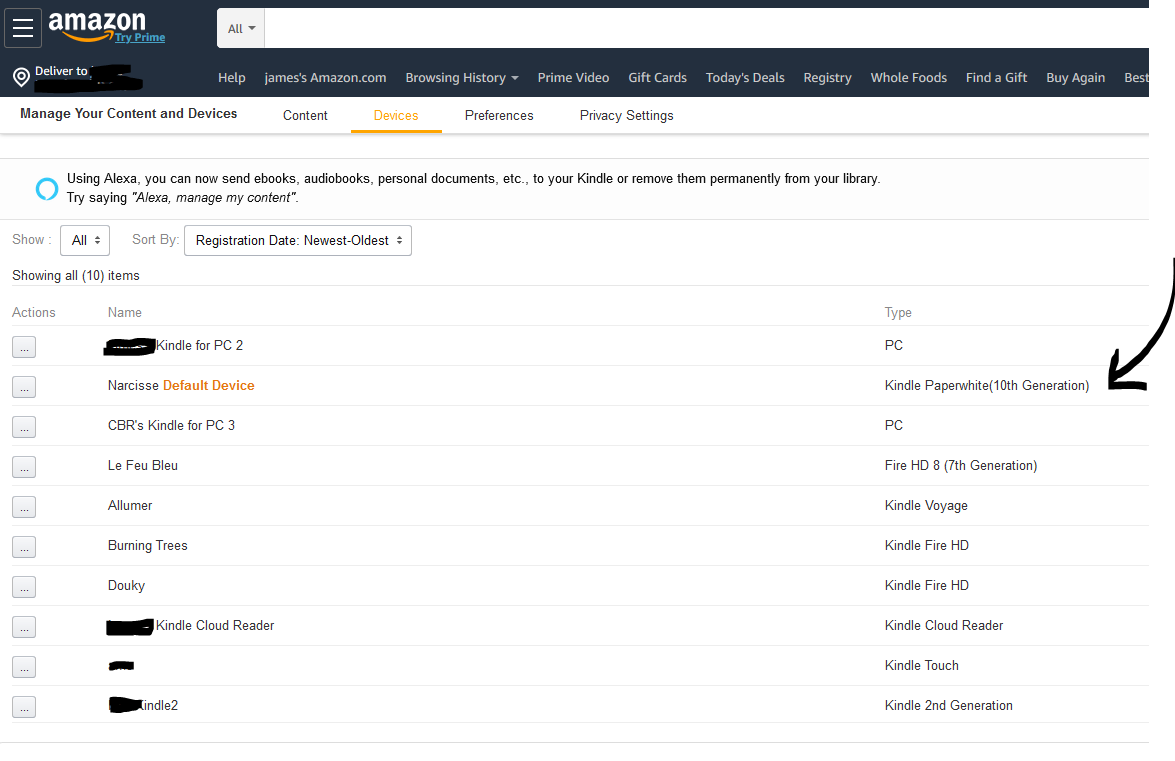Open actions for Allumer device

24,507
